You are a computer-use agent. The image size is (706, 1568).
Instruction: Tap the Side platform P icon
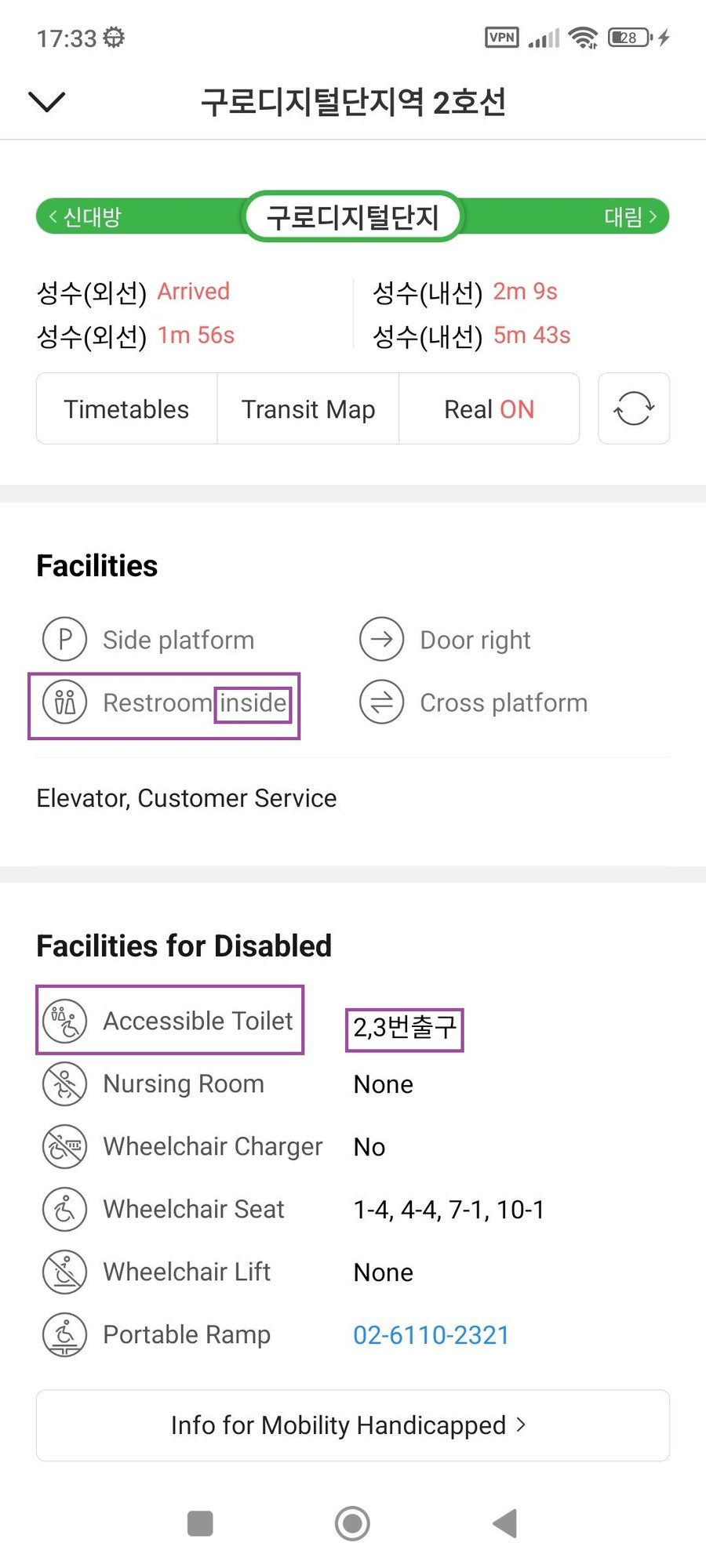(64, 640)
